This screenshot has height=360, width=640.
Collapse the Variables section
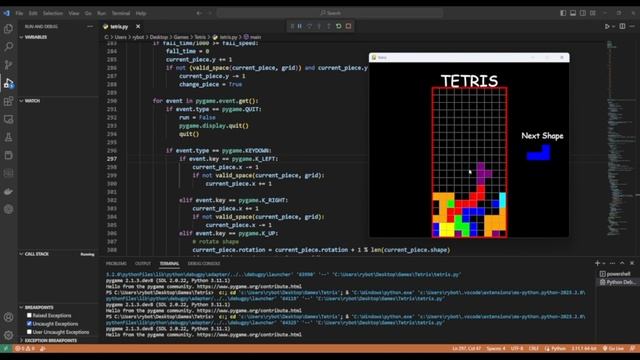pyautogui.click(x=58, y=37)
